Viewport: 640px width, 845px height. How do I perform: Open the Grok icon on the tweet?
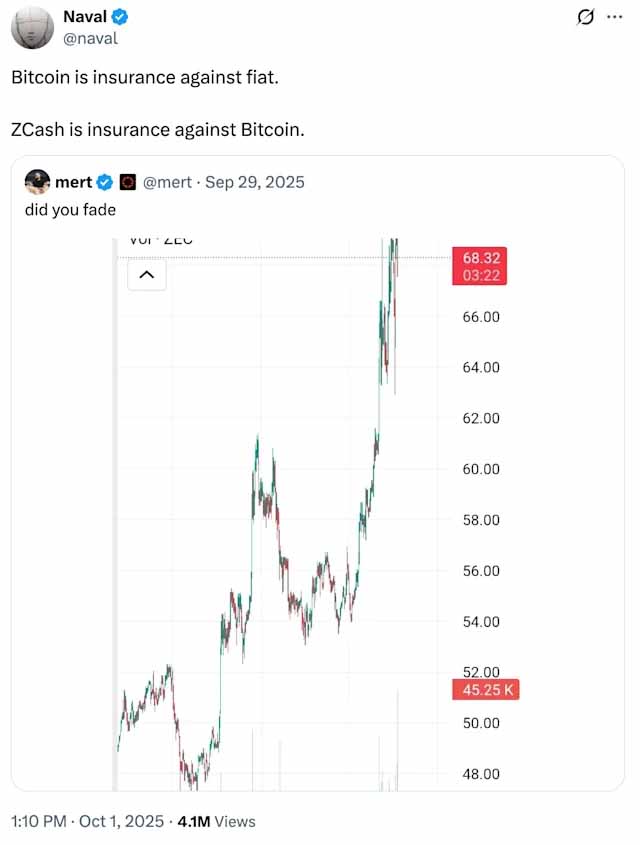click(588, 18)
